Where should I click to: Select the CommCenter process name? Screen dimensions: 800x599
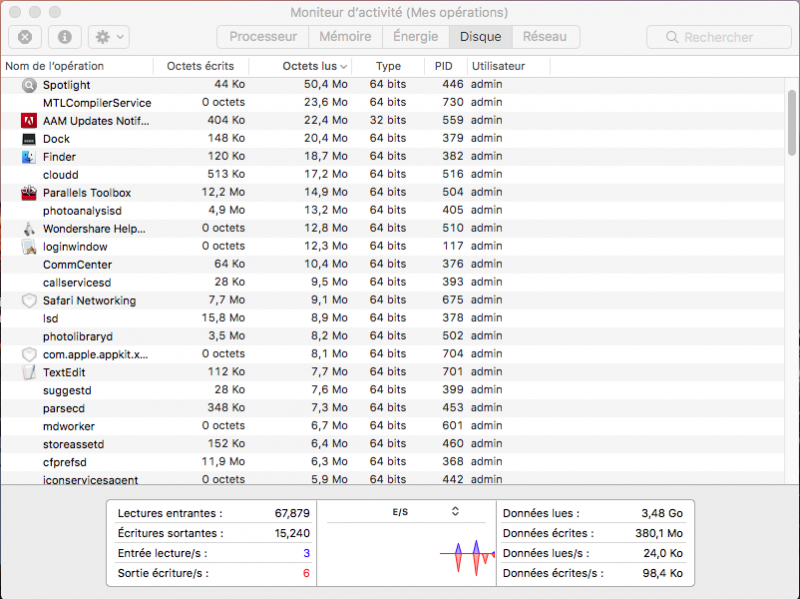77,264
